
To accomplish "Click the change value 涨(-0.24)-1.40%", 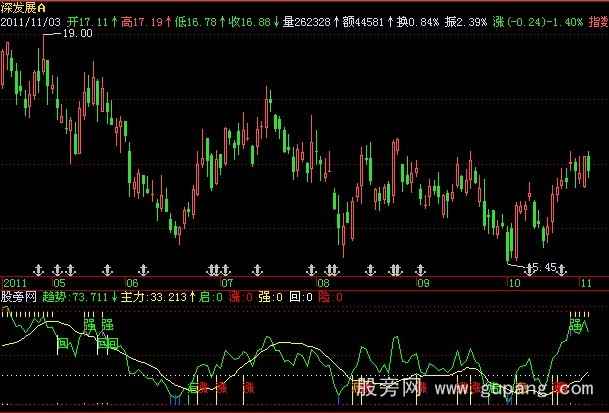I will coord(538,22).
